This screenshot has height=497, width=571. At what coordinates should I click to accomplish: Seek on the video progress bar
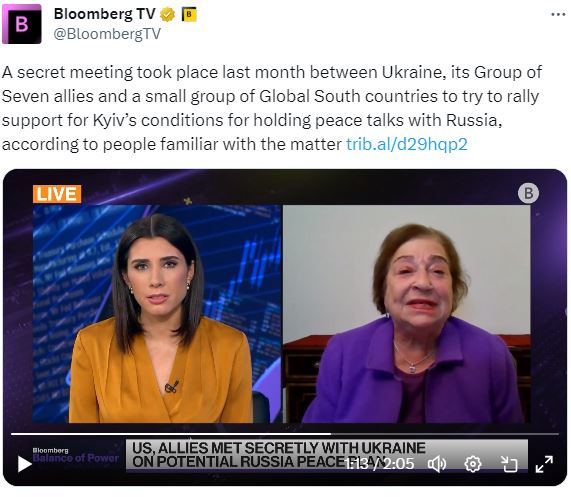pyautogui.click(x=284, y=434)
